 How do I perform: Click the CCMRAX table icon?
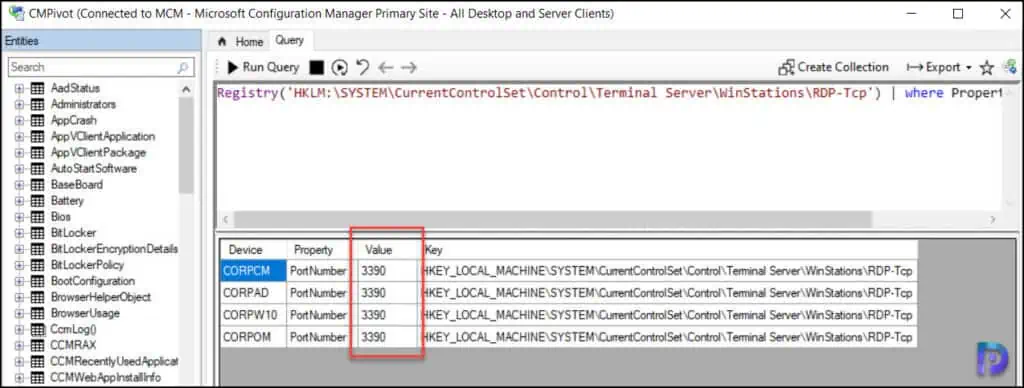point(37,345)
